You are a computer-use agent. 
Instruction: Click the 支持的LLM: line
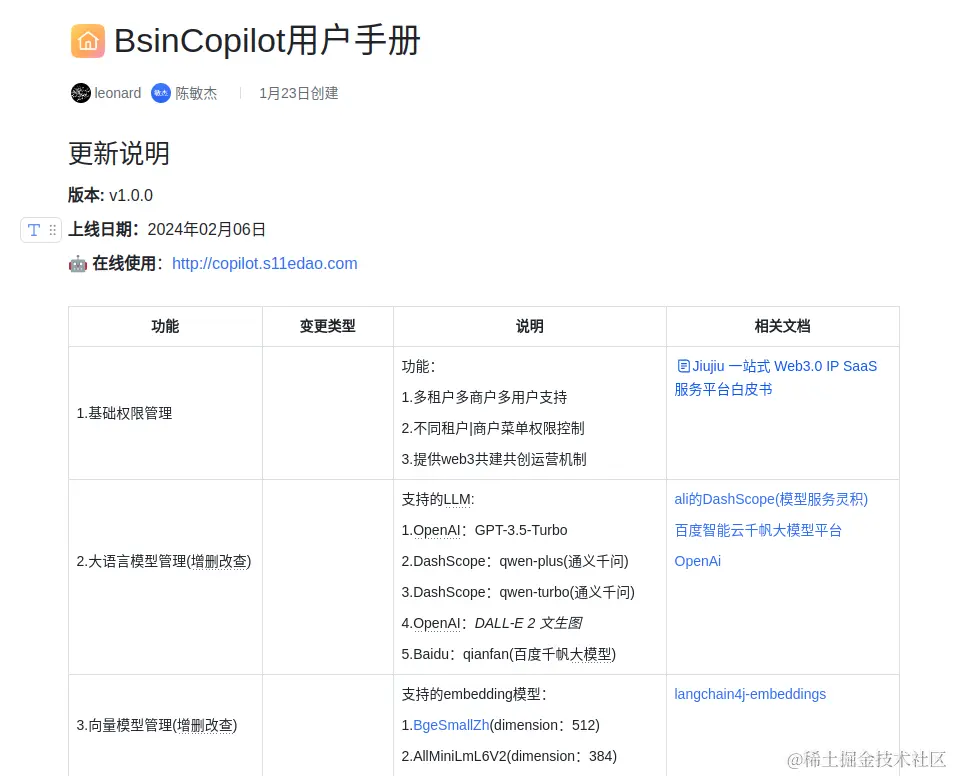point(438,500)
